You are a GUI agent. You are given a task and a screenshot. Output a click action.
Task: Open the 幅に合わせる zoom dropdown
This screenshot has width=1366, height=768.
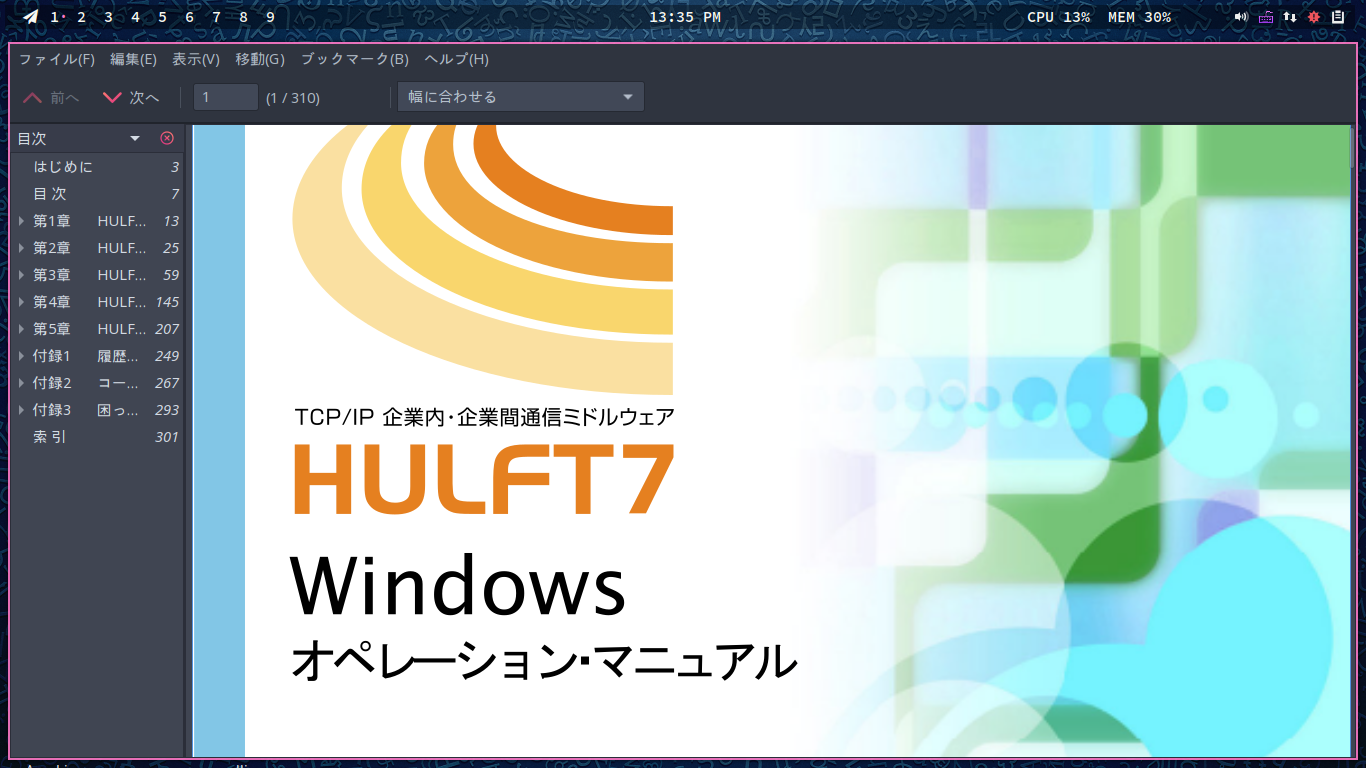pos(521,97)
